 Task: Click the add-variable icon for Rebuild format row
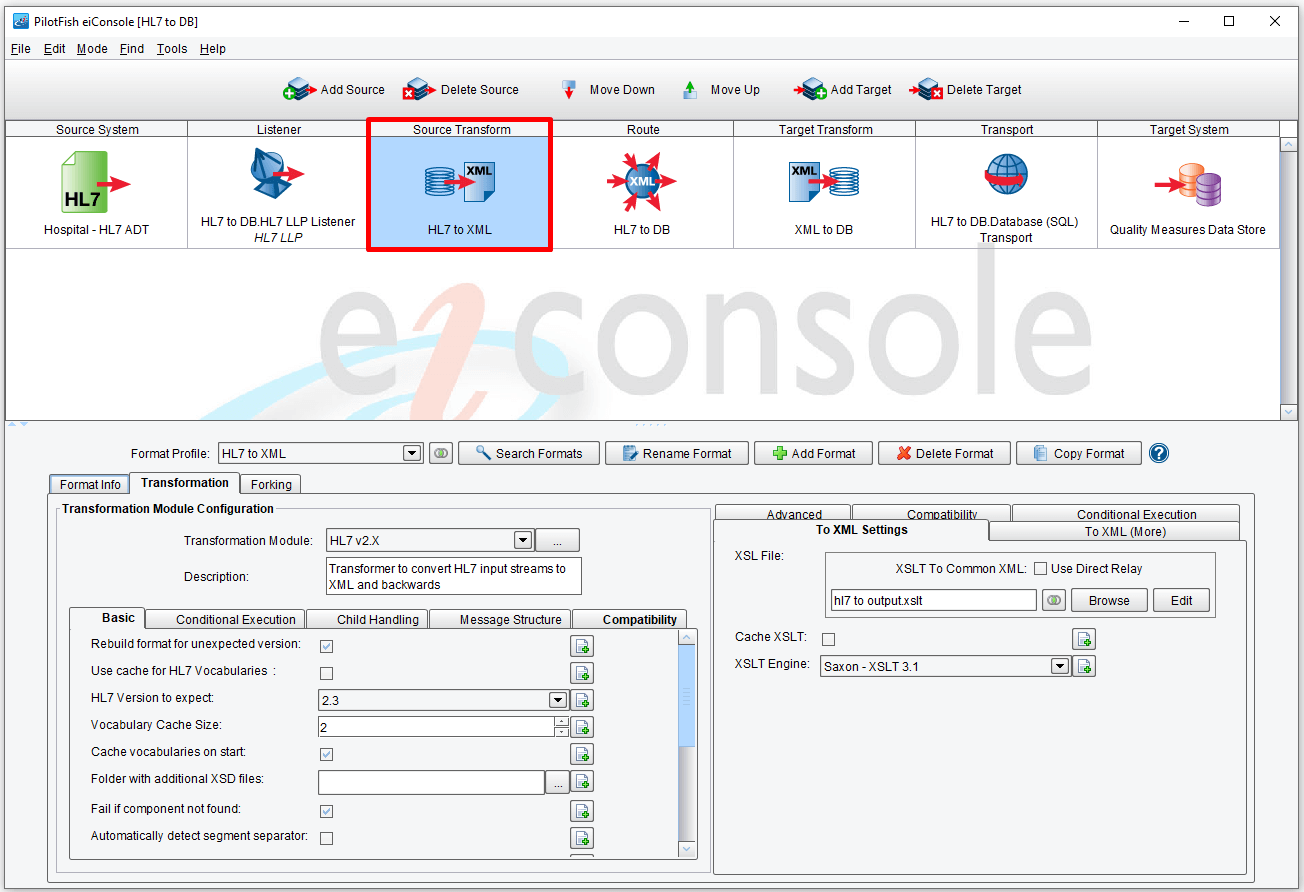point(582,646)
